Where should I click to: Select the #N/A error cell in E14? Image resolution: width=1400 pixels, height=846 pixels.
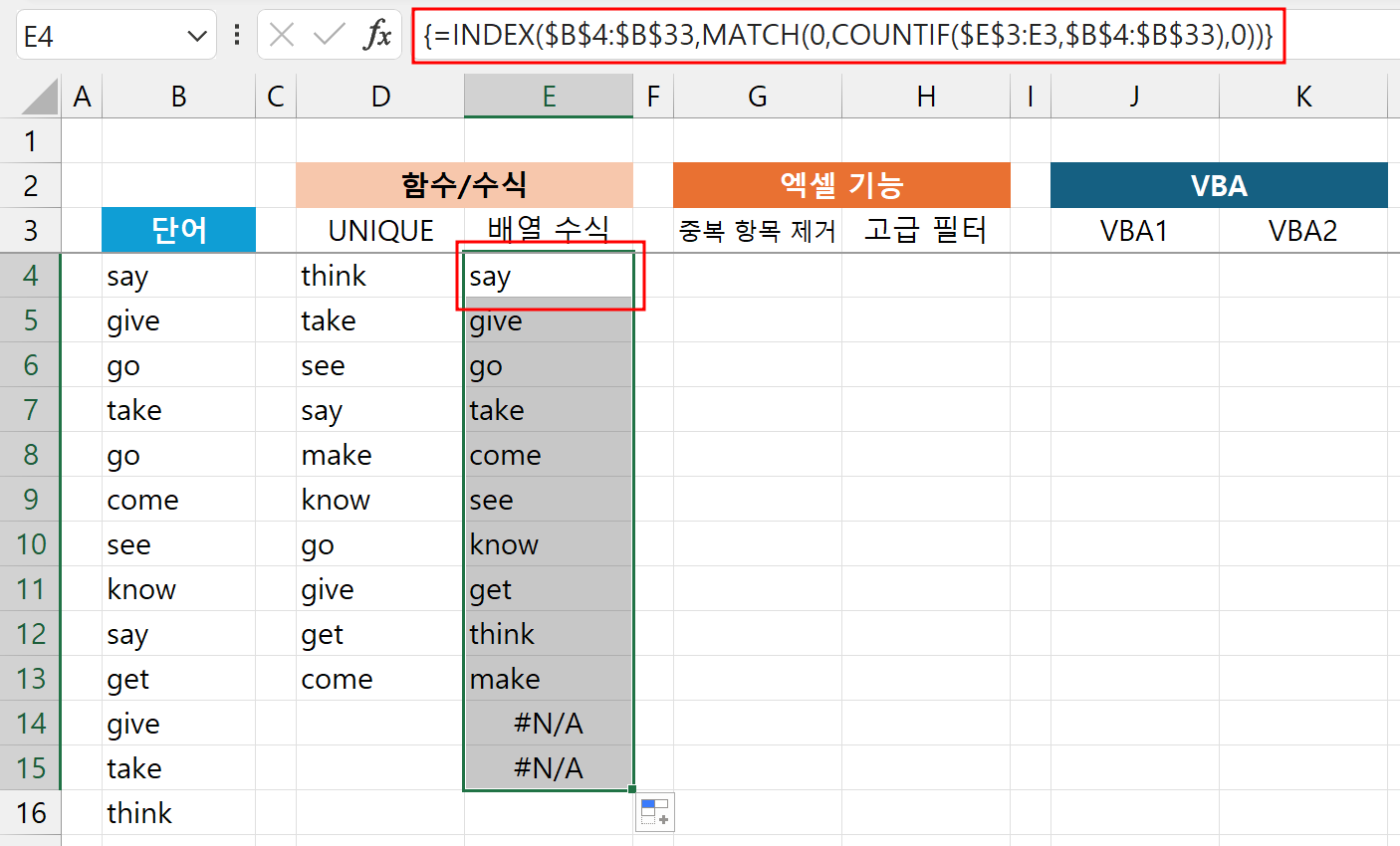coord(549,724)
